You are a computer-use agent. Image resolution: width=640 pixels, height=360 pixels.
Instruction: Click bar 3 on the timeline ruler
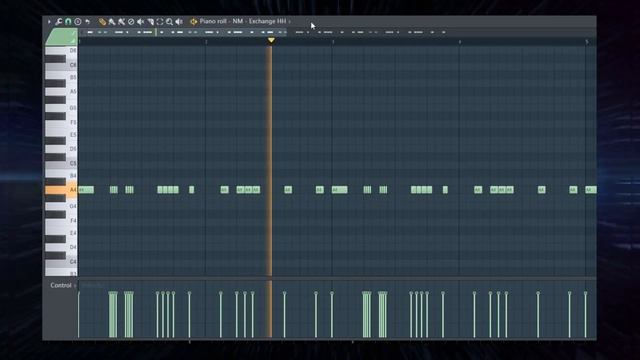click(333, 42)
